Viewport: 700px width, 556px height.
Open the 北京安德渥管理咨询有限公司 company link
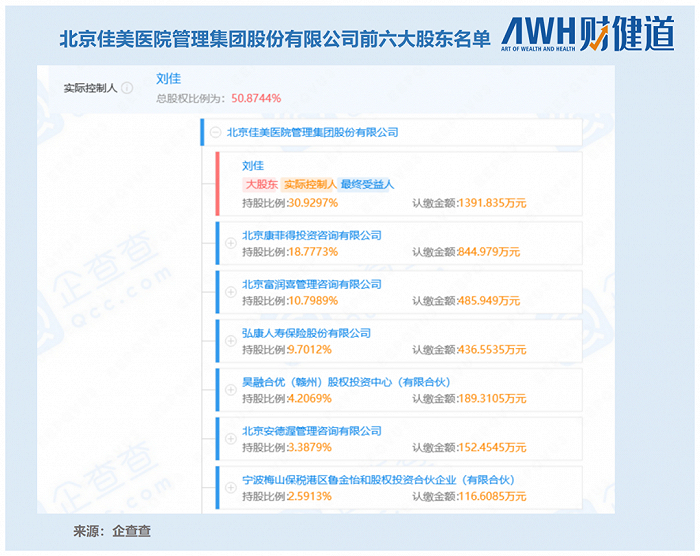coord(312,431)
